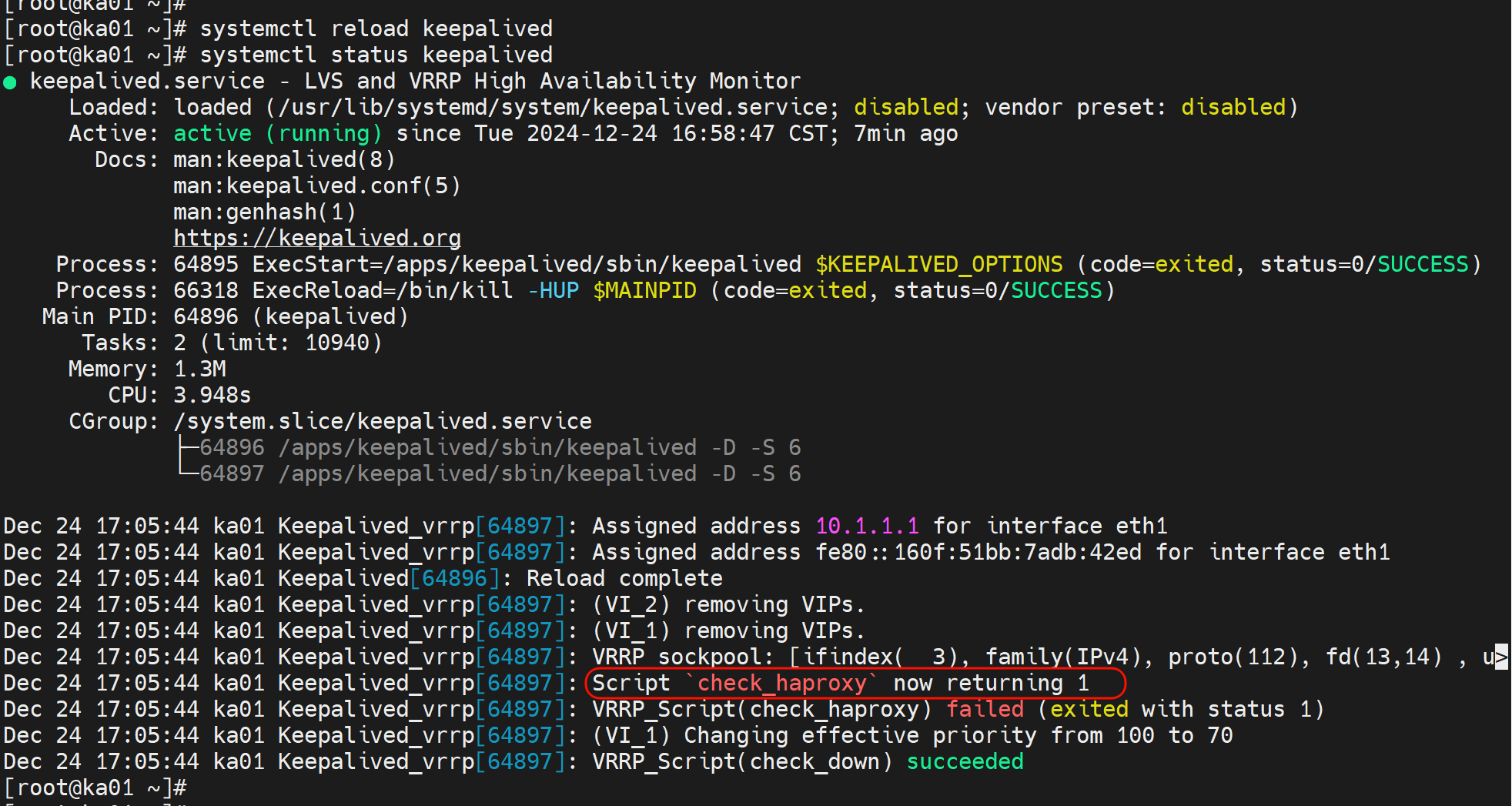The width and height of the screenshot is (1512, 806).
Task: Click the "systemctl status keepalived" command
Action: [x=376, y=55]
